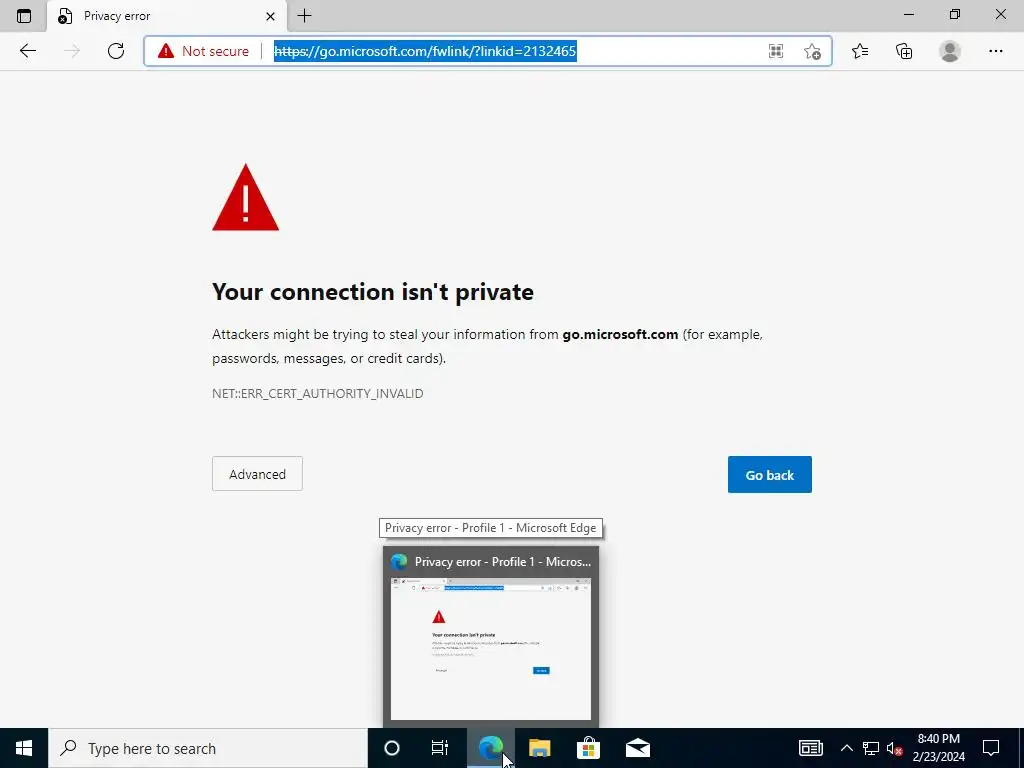Open News and interests taskbar icon
The image size is (1024, 768).
tap(810, 748)
